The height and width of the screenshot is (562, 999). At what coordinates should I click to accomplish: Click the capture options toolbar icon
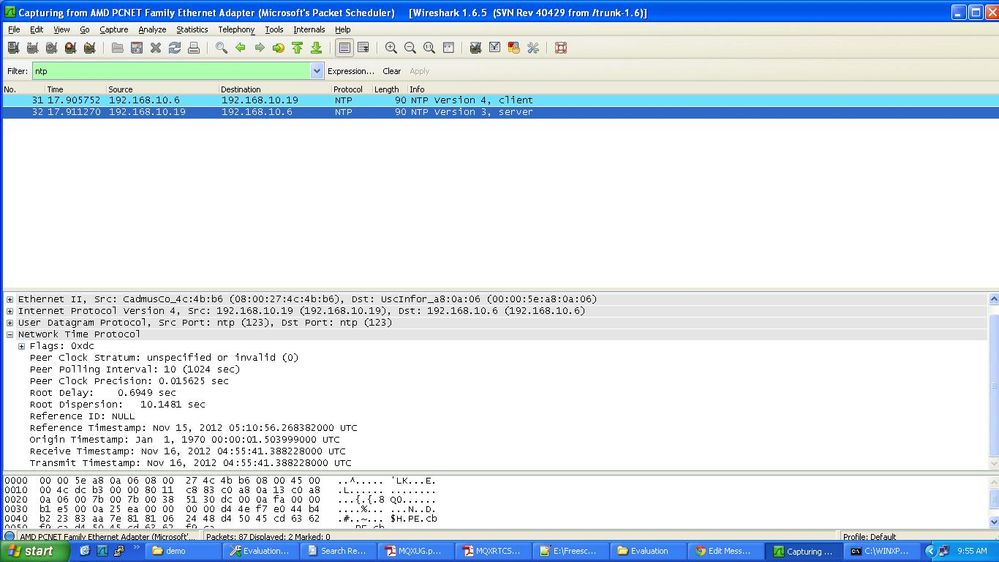32,48
